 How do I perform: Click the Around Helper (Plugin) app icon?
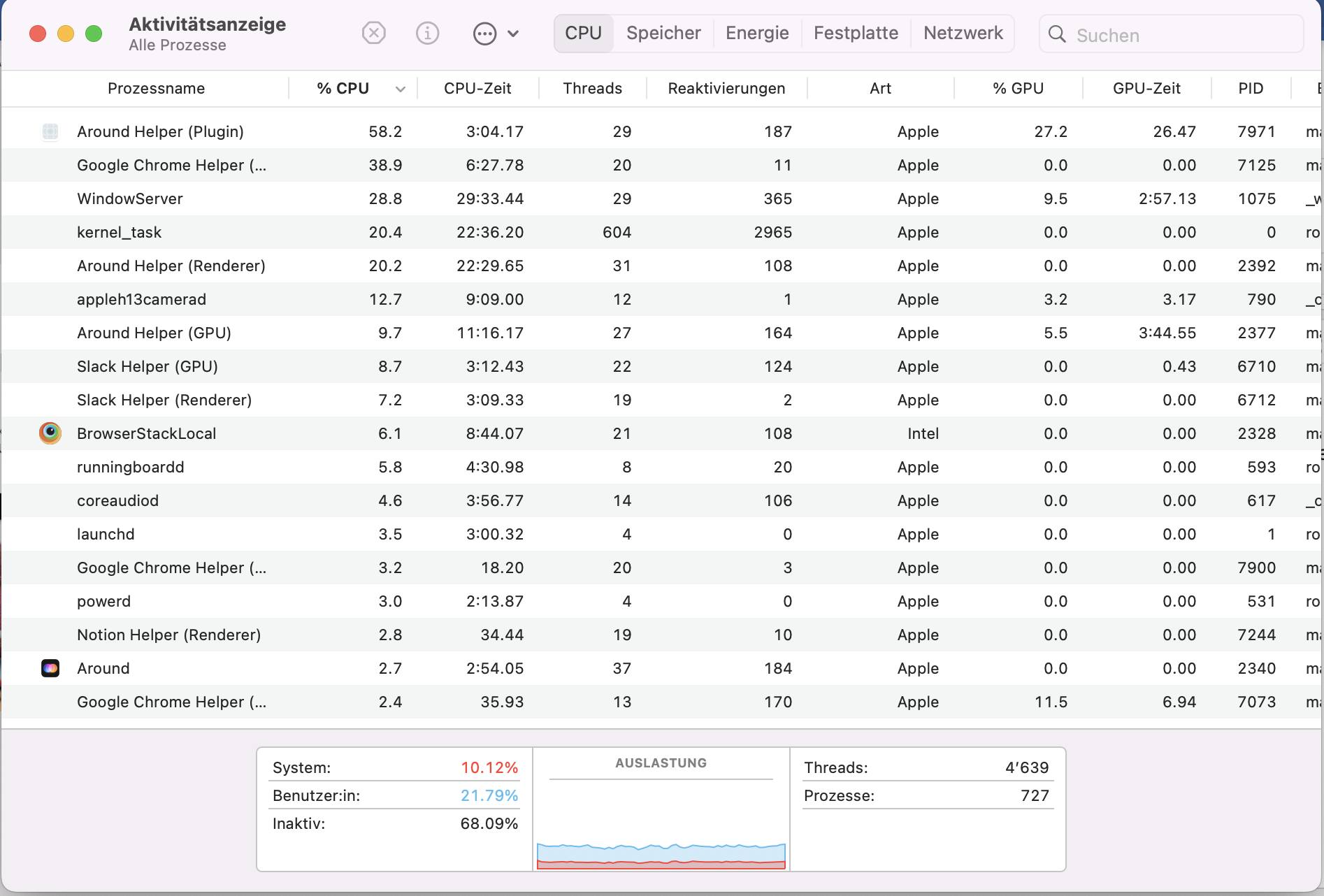50,131
